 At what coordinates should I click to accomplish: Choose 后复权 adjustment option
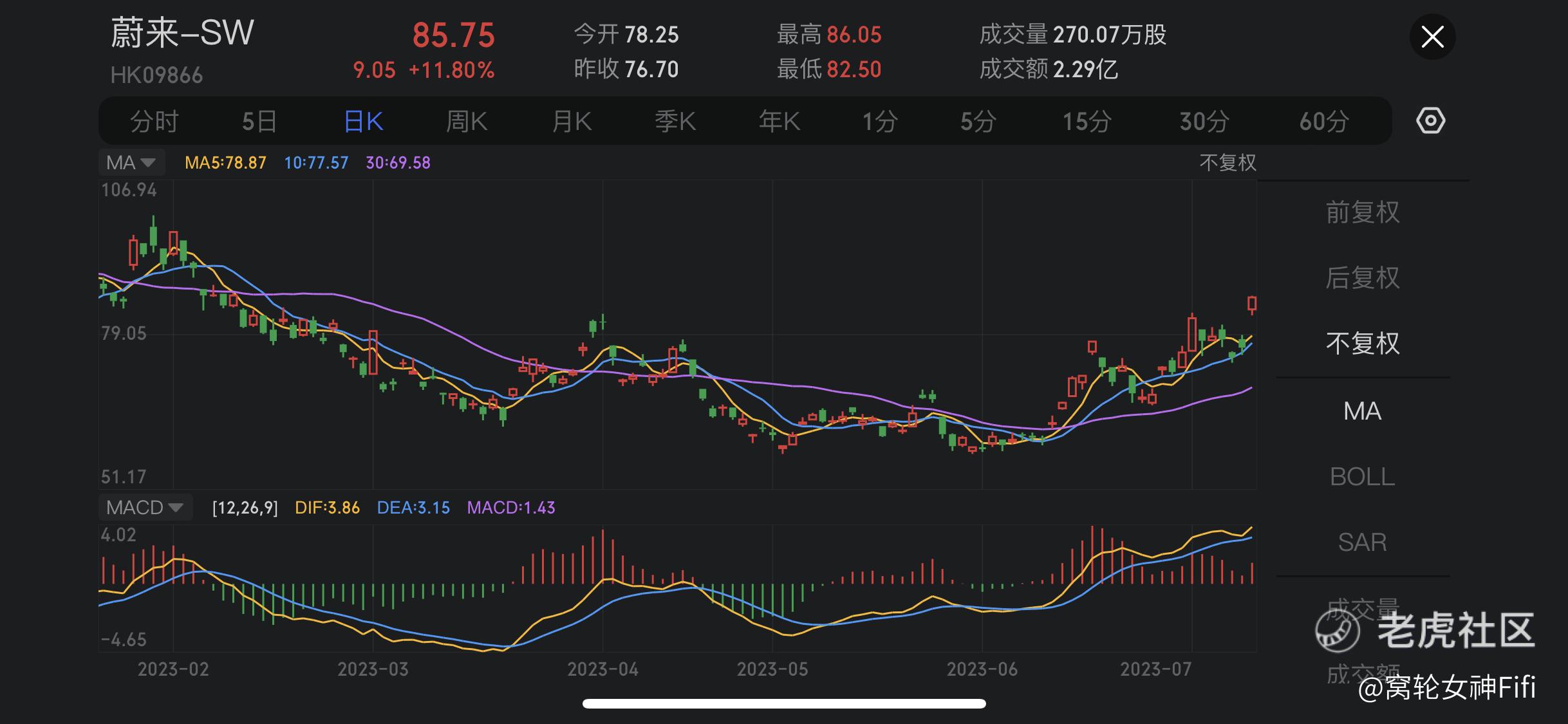point(1363,278)
